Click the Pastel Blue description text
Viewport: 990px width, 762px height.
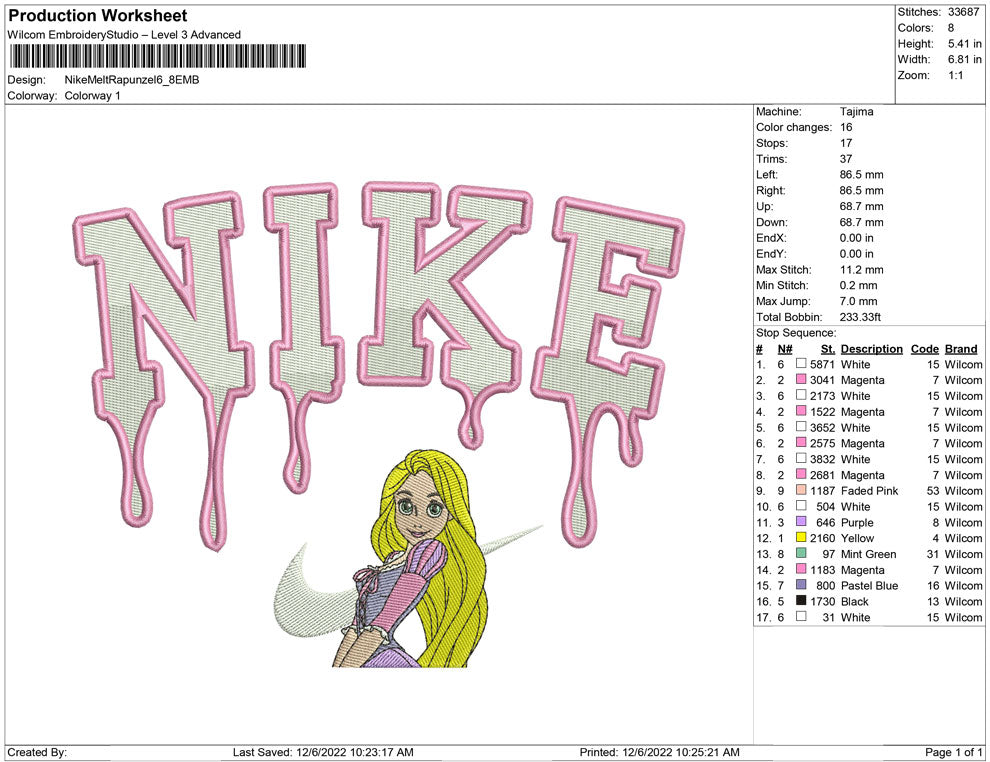click(x=869, y=585)
